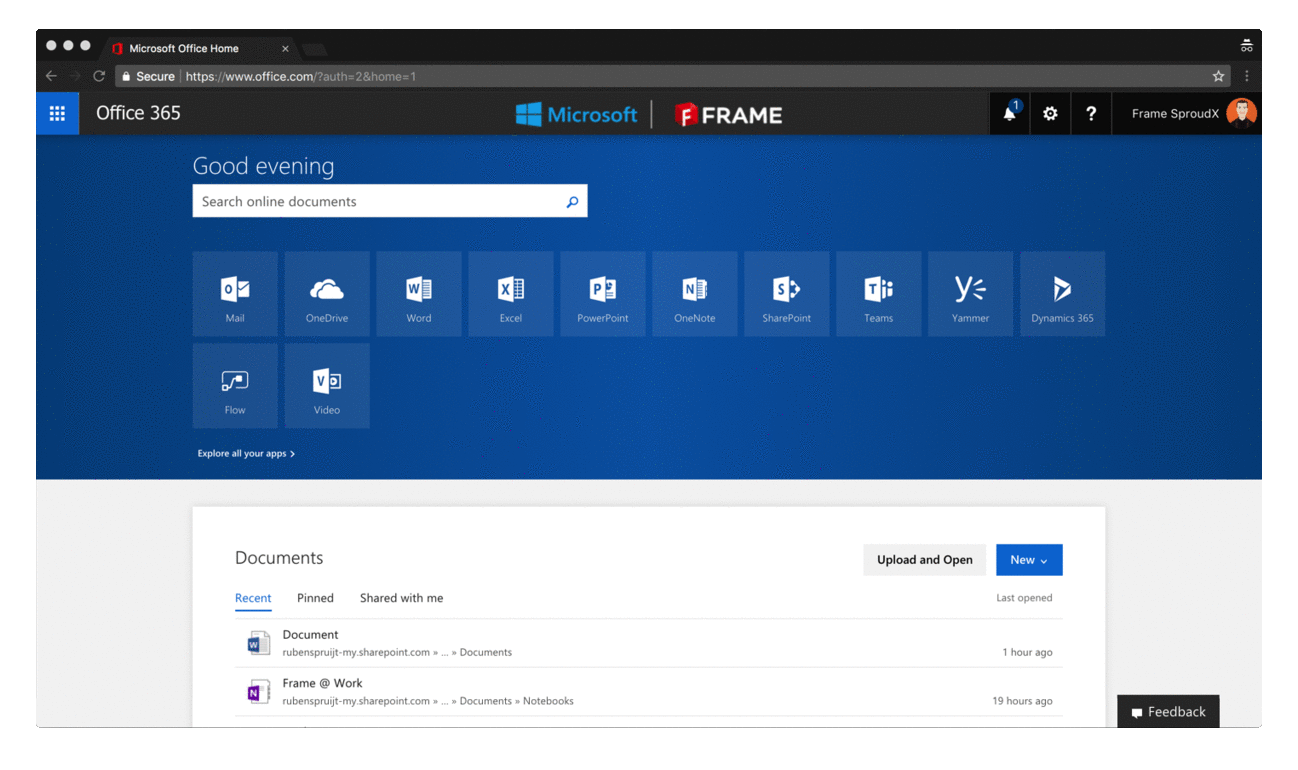Image resolution: width=1298 pixels, height=770 pixels.
Task: Launch the Flow app tile
Action: click(x=235, y=386)
